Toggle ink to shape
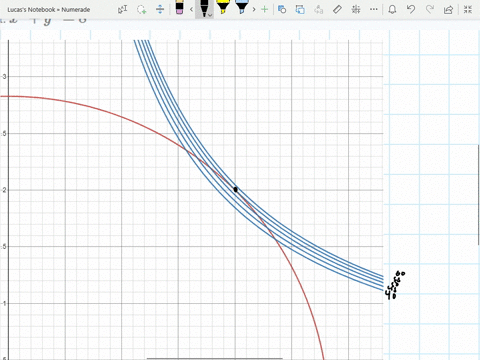 pos(300,9)
